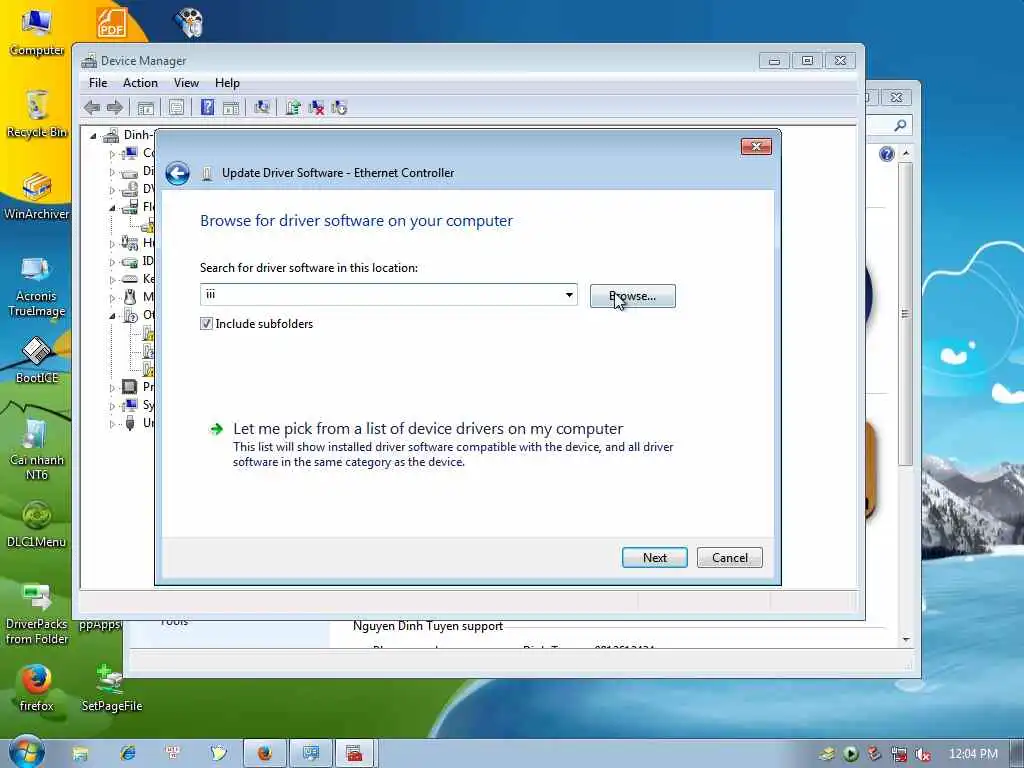Click the volume muted tray icon
The image size is (1024, 768).
(x=923, y=754)
